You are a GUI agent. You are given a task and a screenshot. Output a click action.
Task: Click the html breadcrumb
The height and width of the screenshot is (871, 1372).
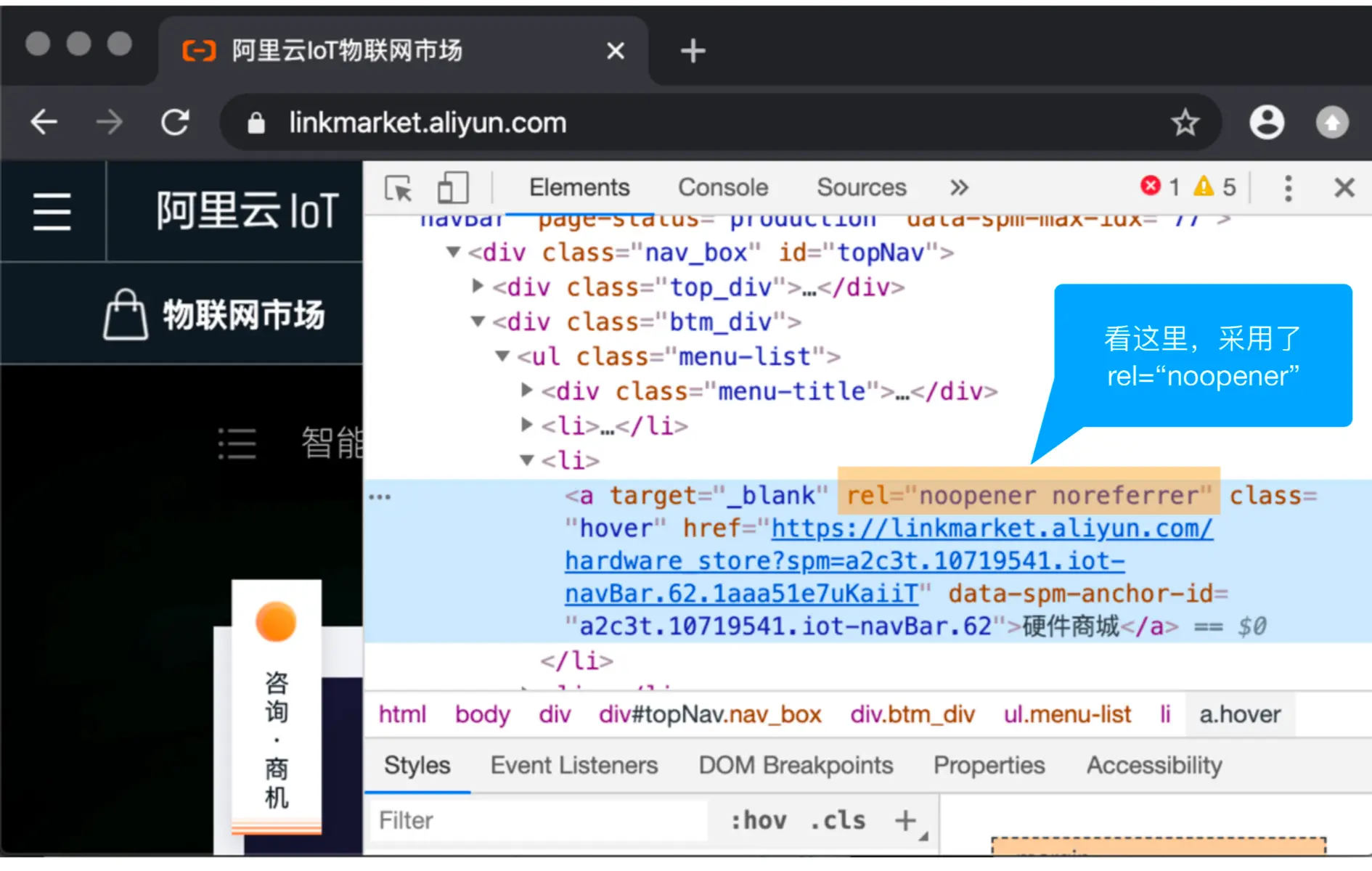(x=402, y=714)
